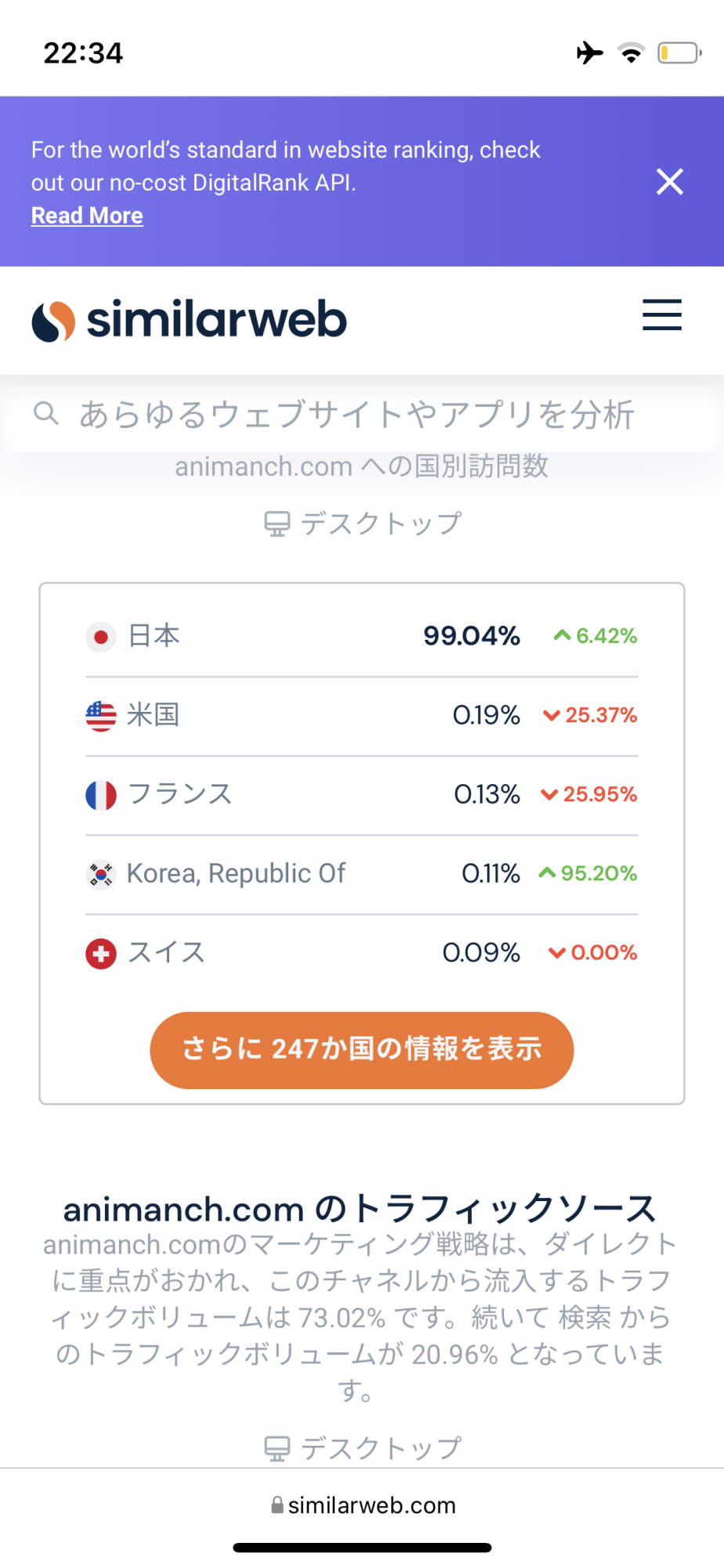Tap the South Korea flag icon
This screenshot has height=1568, width=724.
coord(101,874)
